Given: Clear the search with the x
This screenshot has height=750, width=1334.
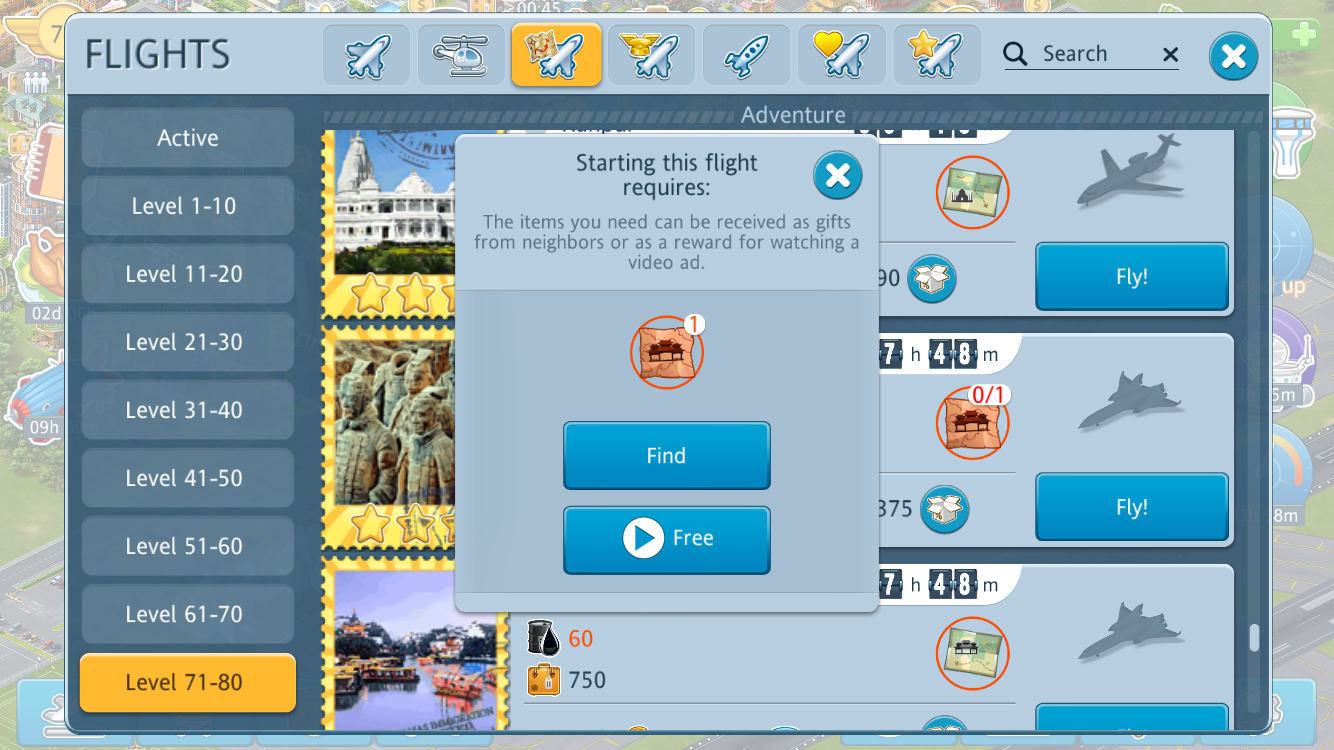Looking at the screenshot, I should tap(1170, 55).
